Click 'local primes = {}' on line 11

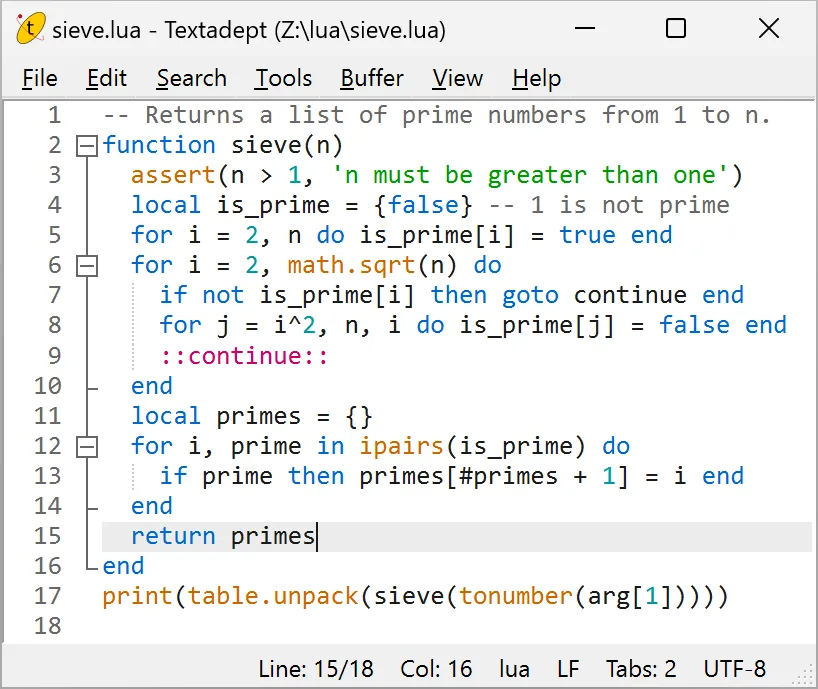coord(251,417)
